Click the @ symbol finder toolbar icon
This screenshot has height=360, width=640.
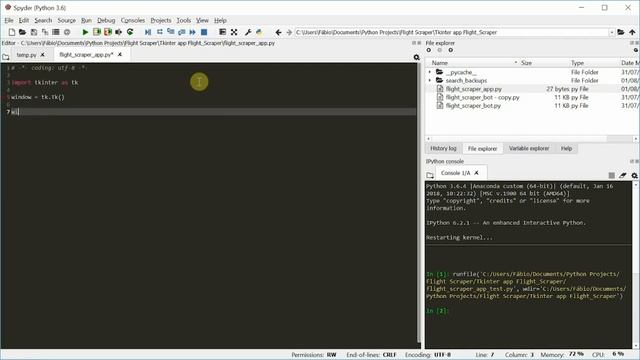[67, 32]
